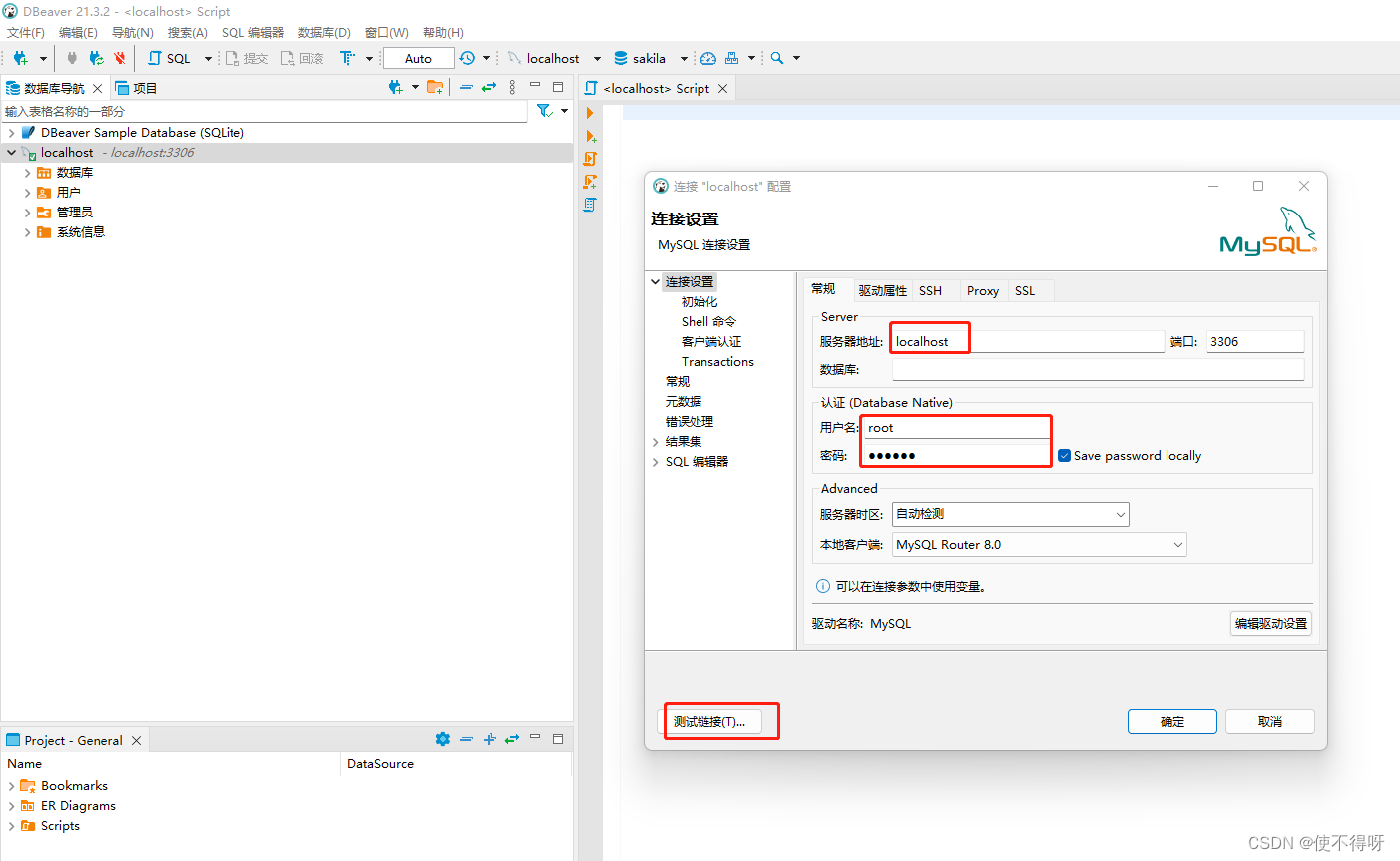Image resolution: width=1400 pixels, height=861 pixels.
Task: Open the navigator view menu three-dots icon
Action: tap(512, 87)
